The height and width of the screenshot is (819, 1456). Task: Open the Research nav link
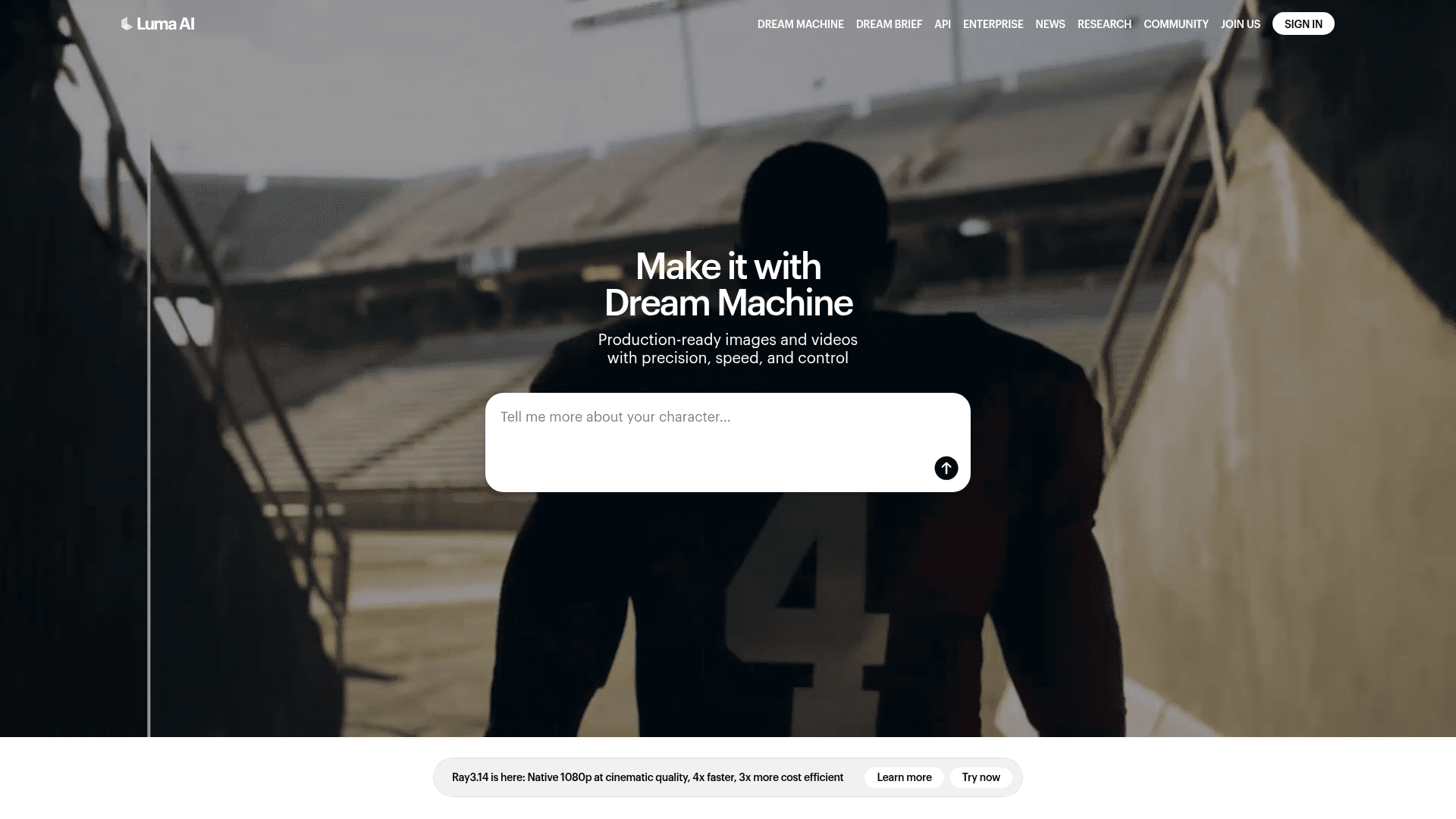[1104, 24]
